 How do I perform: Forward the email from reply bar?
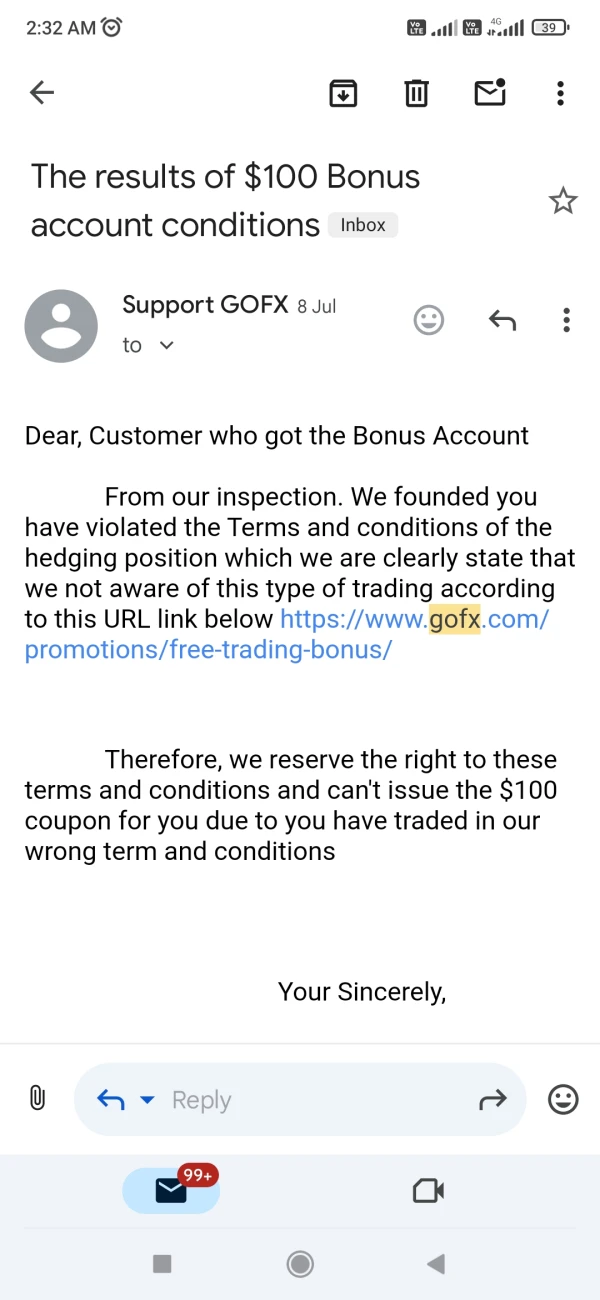point(493,1100)
